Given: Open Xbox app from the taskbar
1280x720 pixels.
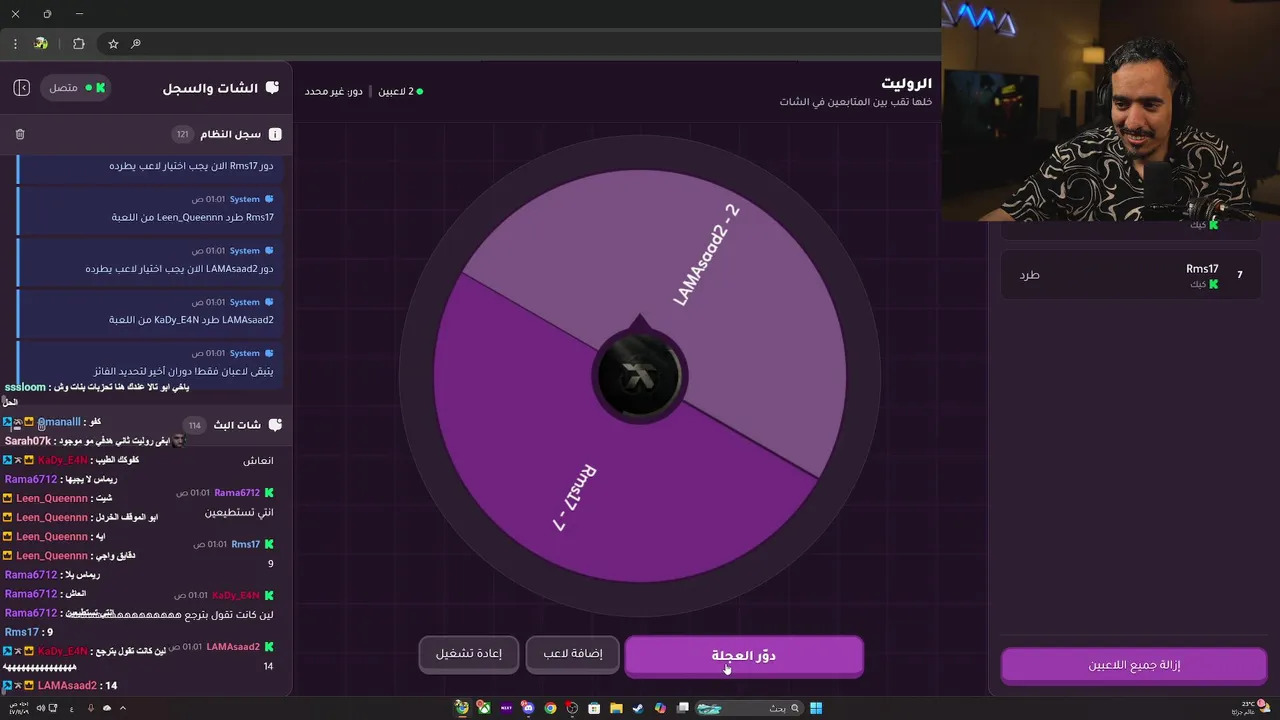Looking at the screenshot, I should click(x=484, y=708).
